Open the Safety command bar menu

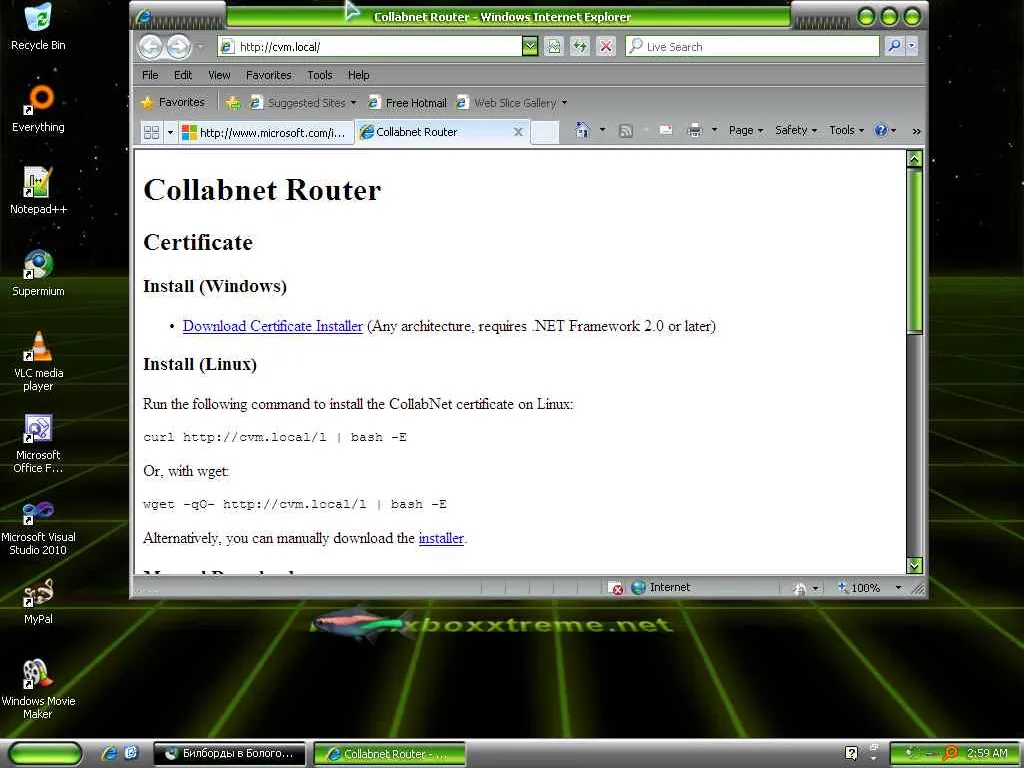[796, 131]
